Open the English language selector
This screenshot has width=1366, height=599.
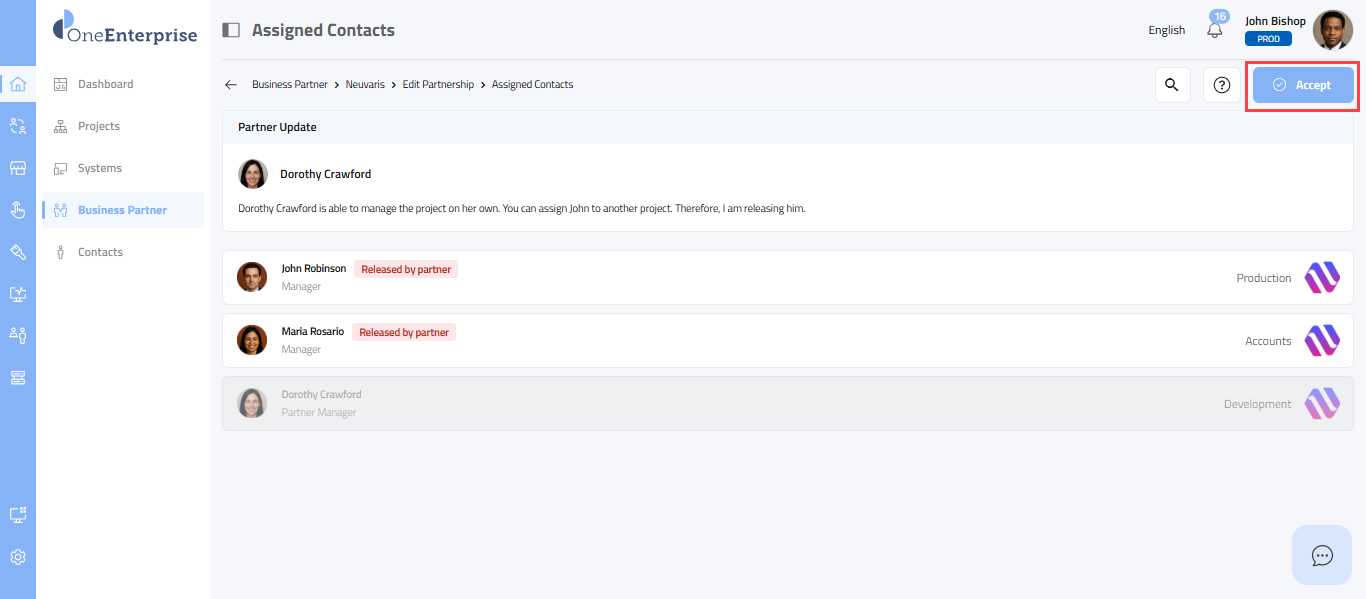(x=1166, y=30)
